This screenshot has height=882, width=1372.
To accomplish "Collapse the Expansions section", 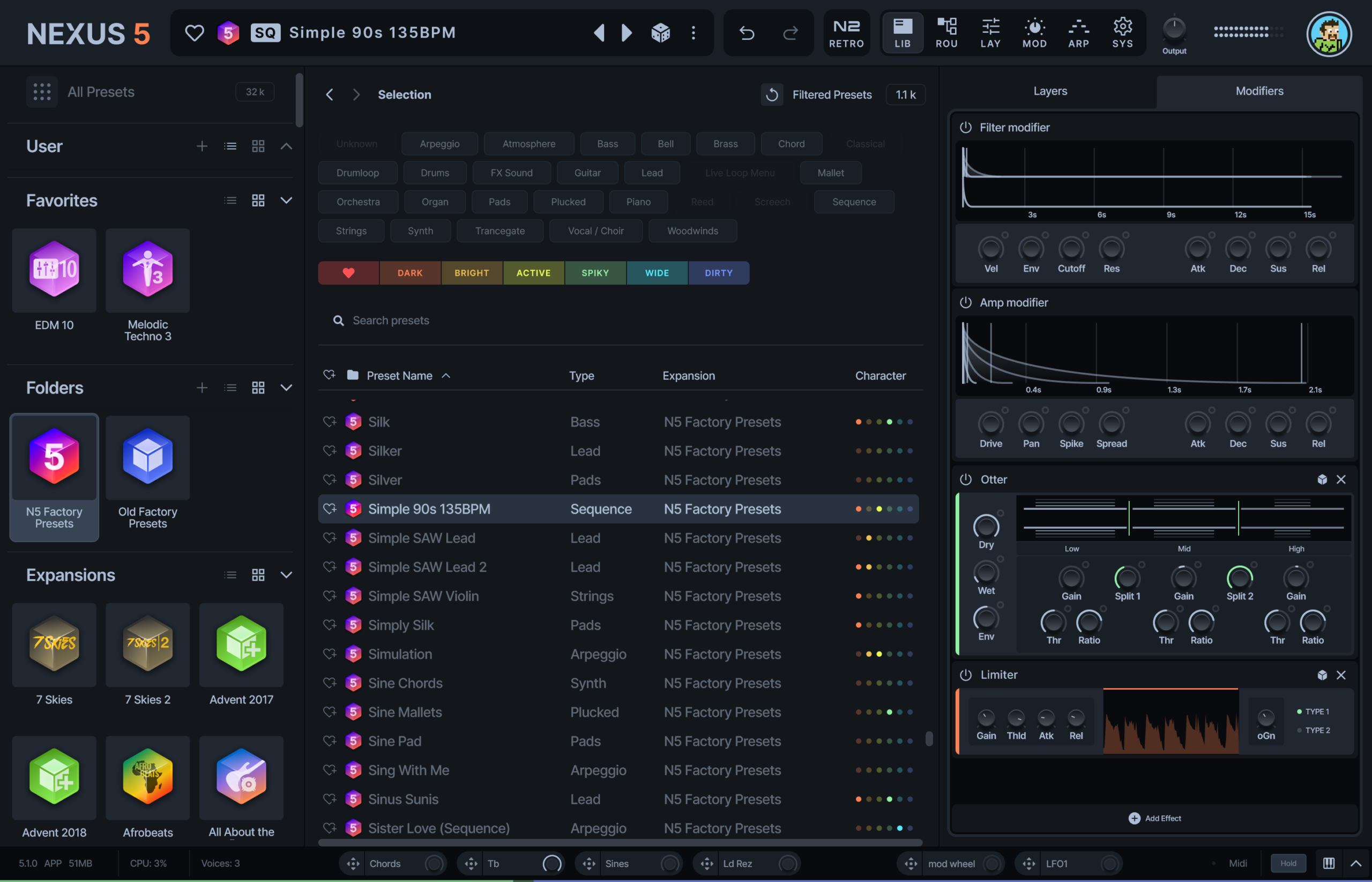I will pyautogui.click(x=286, y=574).
